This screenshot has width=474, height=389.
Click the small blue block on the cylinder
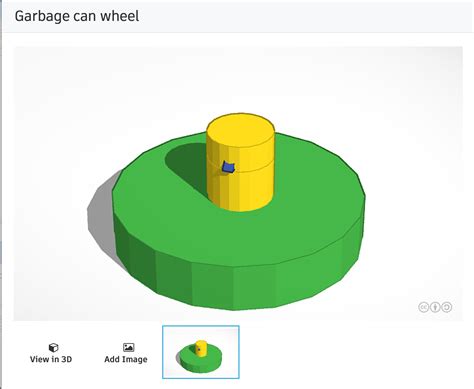[228, 167]
